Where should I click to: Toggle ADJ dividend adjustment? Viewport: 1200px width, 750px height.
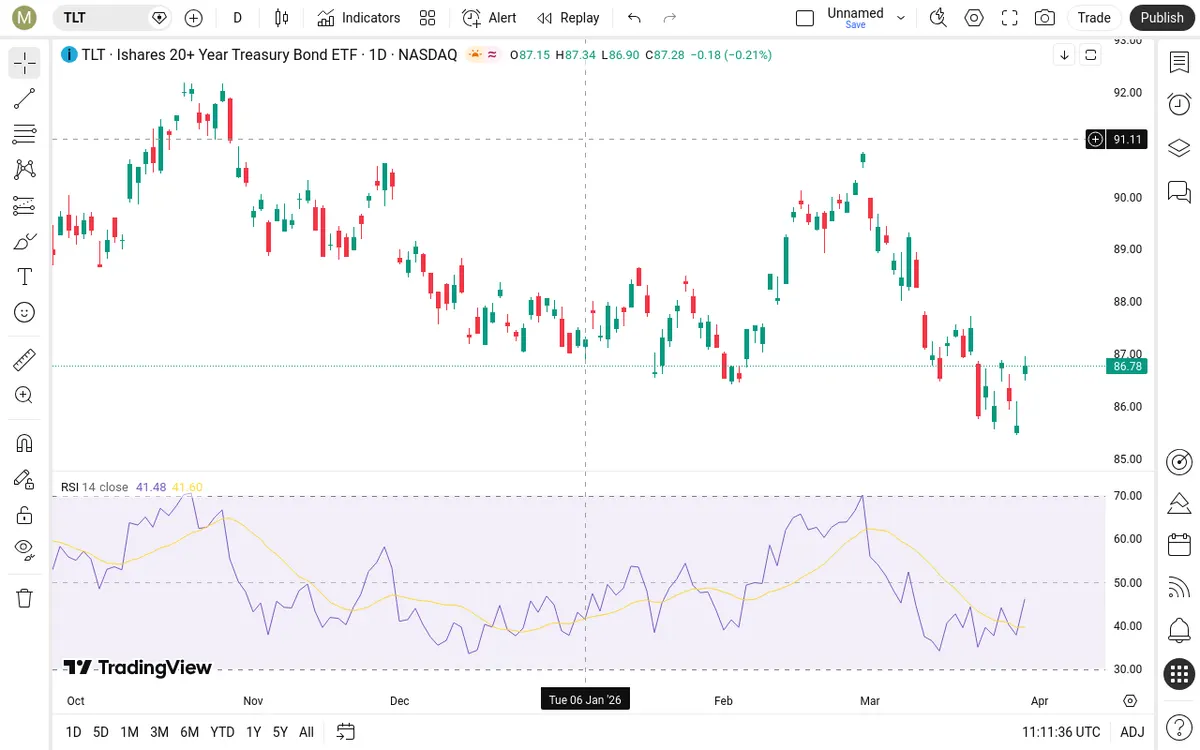coord(1132,732)
